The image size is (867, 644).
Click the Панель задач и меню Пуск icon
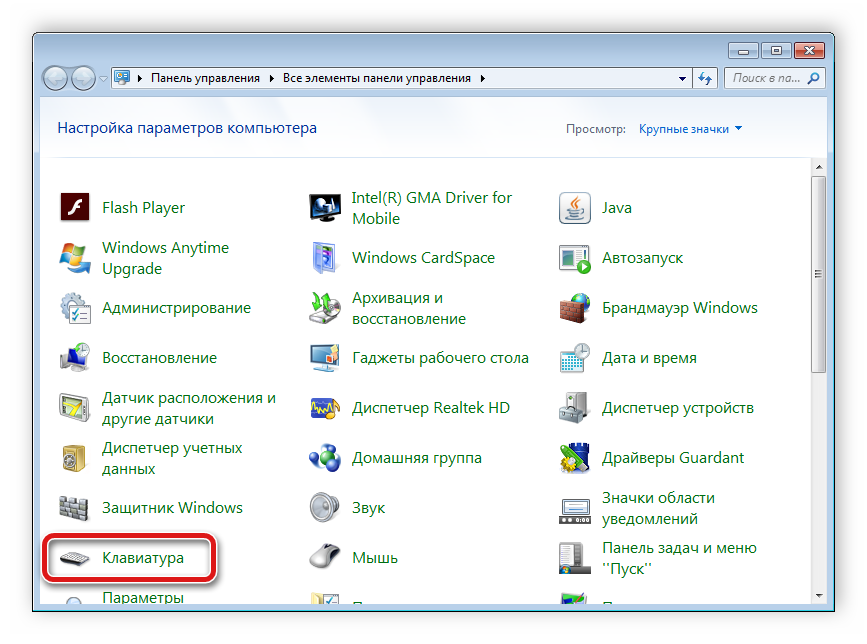(574, 558)
